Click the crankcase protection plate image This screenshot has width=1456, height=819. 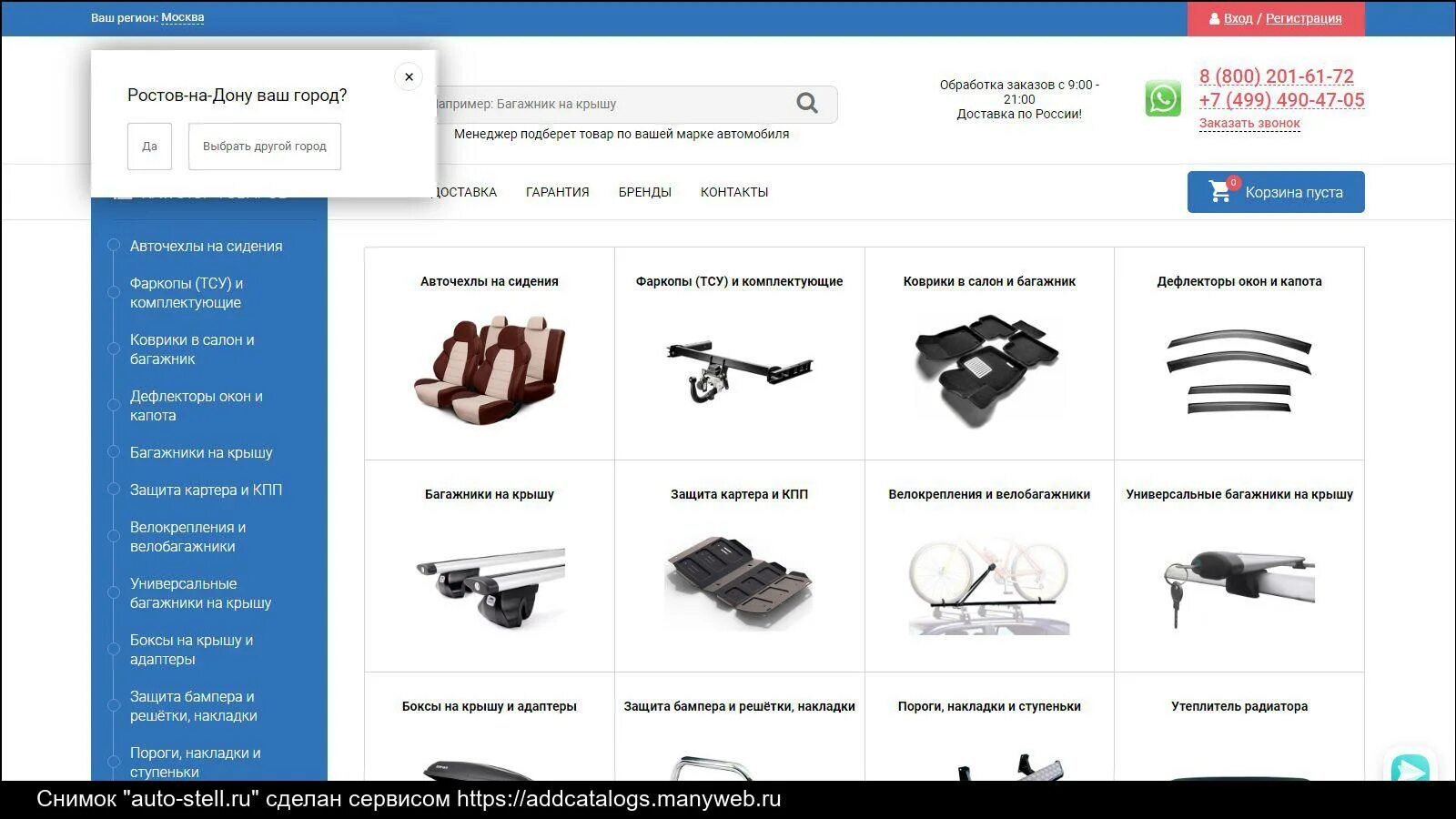[739, 582]
